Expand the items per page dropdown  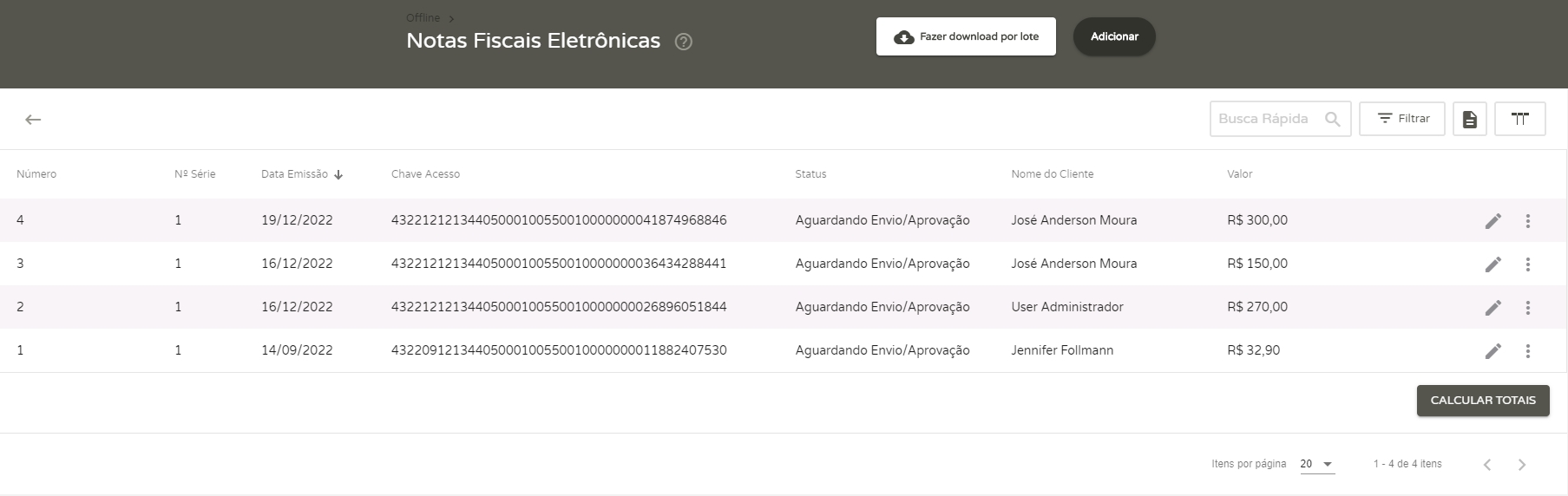click(1316, 465)
